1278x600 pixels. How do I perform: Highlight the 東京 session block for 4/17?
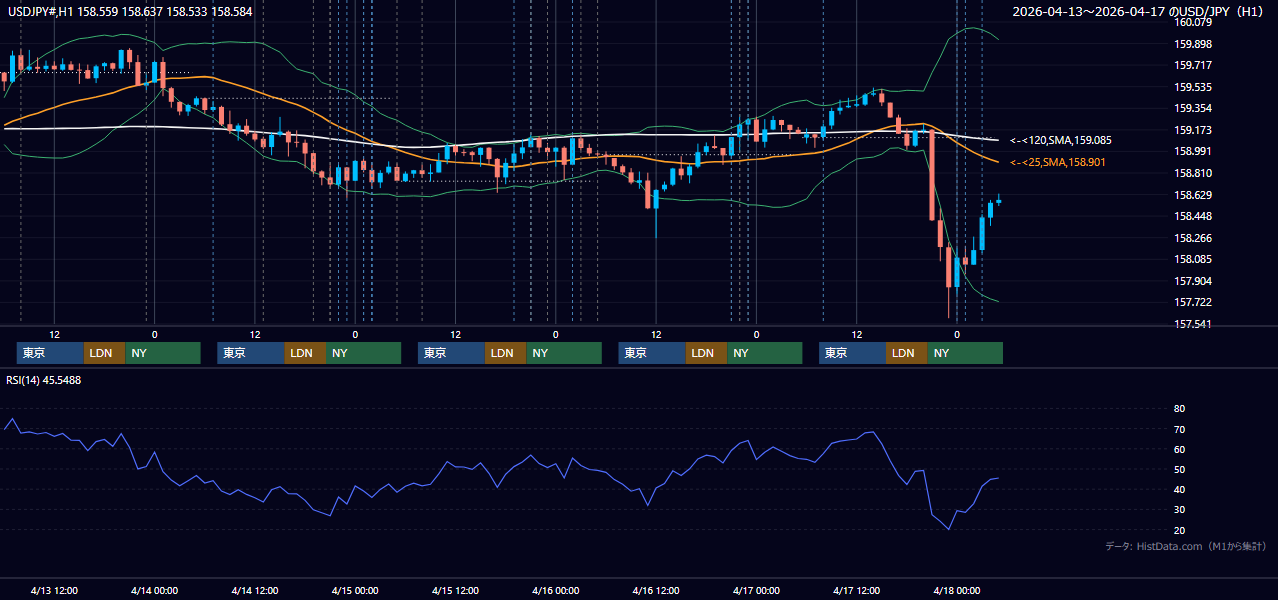[x=852, y=353]
